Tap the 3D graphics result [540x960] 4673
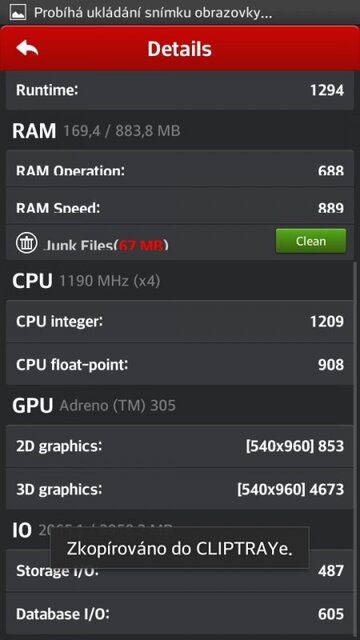Viewport: 360px width, 640px height. coord(291,489)
